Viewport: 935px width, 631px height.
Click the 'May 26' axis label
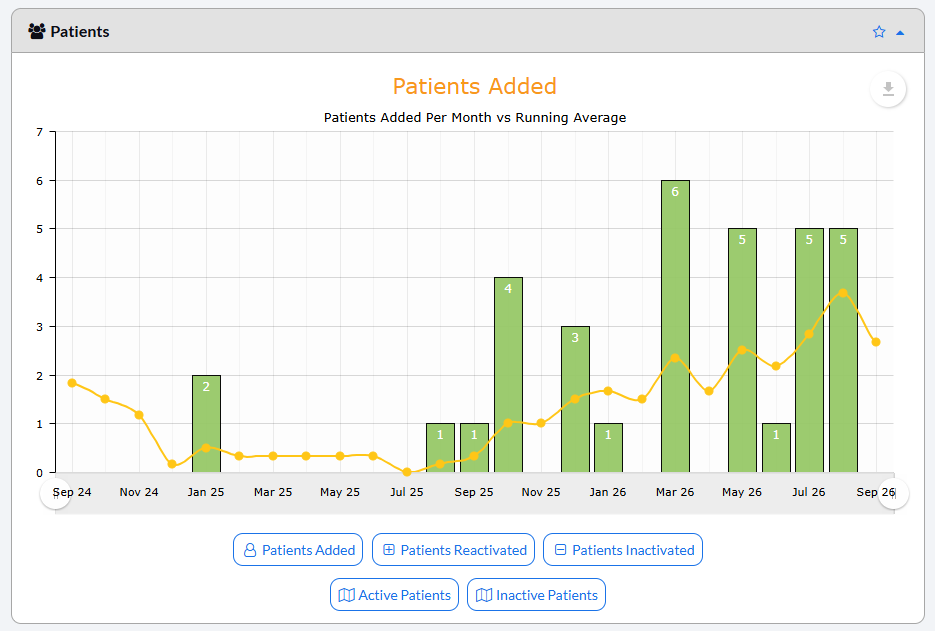tap(742, 492)
